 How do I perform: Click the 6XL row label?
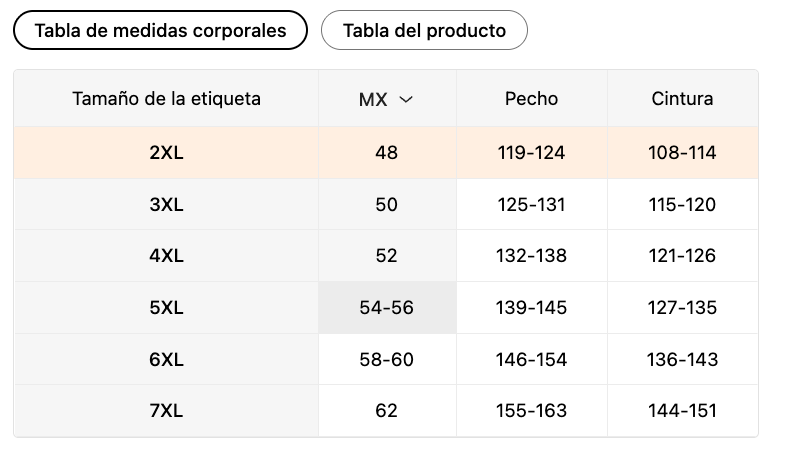[x=166, y=359]
